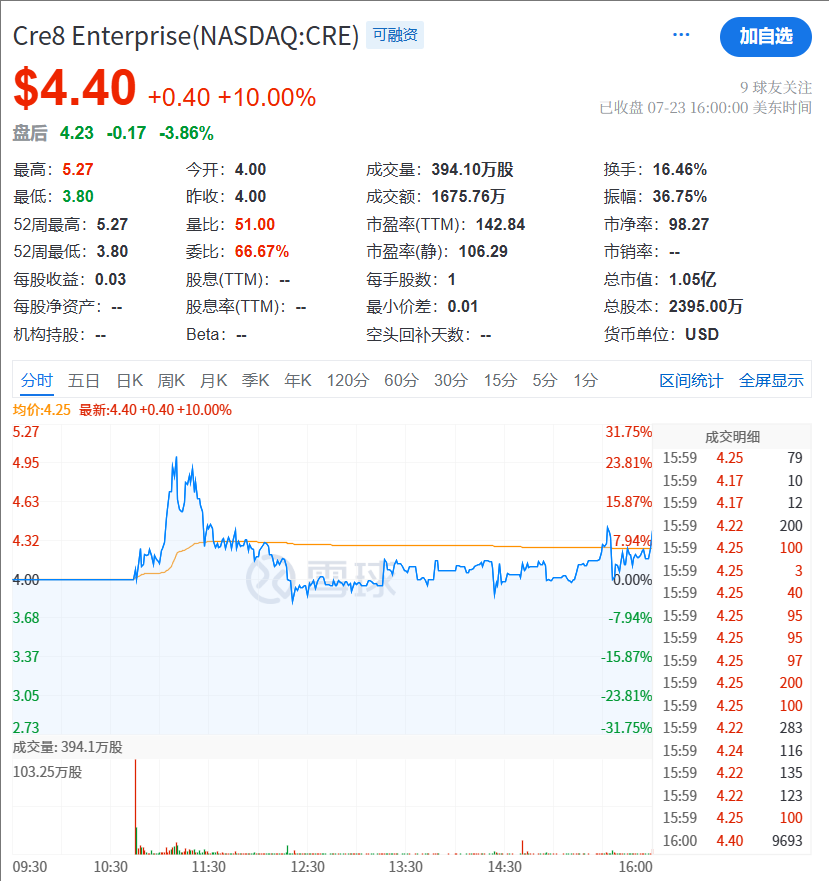Click the 可融资 tag beside the stock name
The width and height of the screenshot is (829, 881).
(x=395, y=35)
